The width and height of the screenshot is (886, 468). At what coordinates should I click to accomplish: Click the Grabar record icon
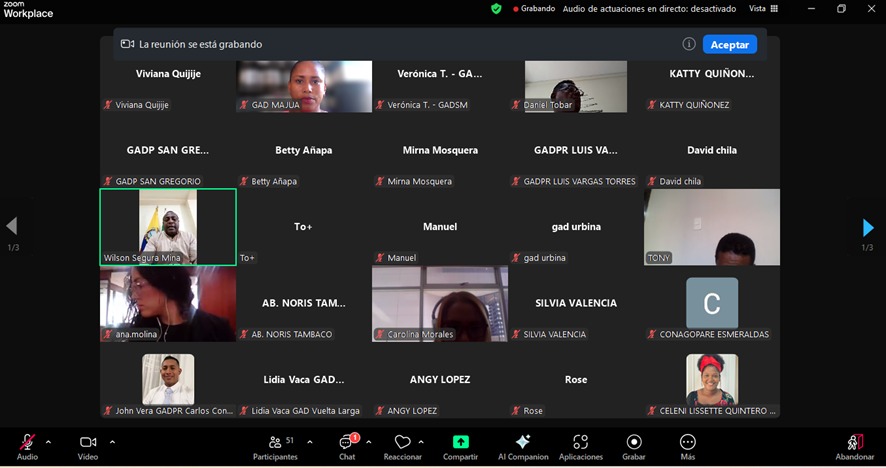(x=634, y=442)
